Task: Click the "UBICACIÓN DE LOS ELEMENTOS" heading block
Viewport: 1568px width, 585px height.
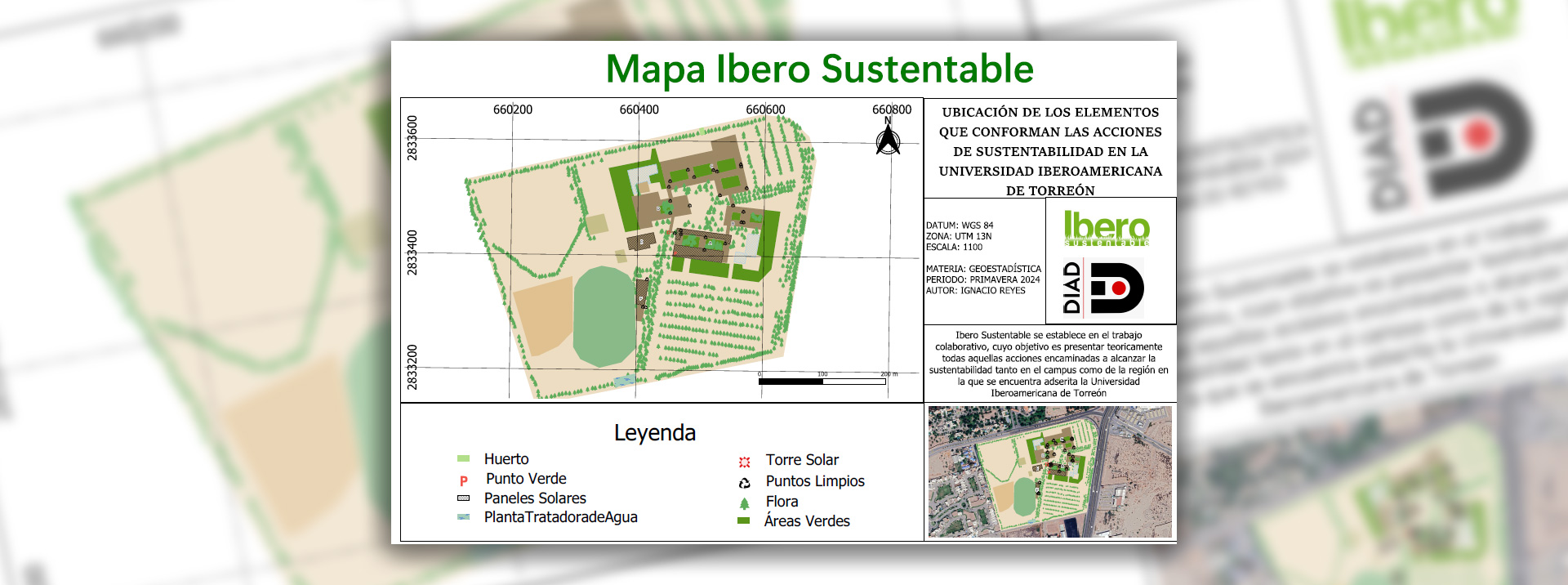Action: point(1050,151)
